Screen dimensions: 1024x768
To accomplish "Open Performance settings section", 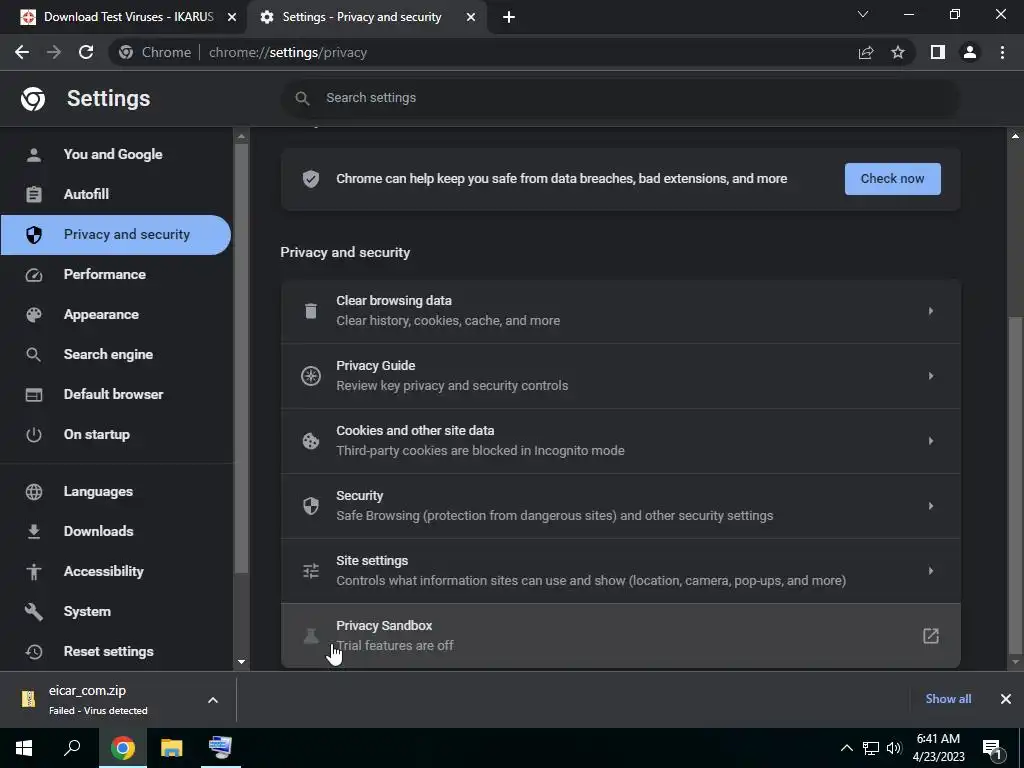I will click(x=116, y=274).
